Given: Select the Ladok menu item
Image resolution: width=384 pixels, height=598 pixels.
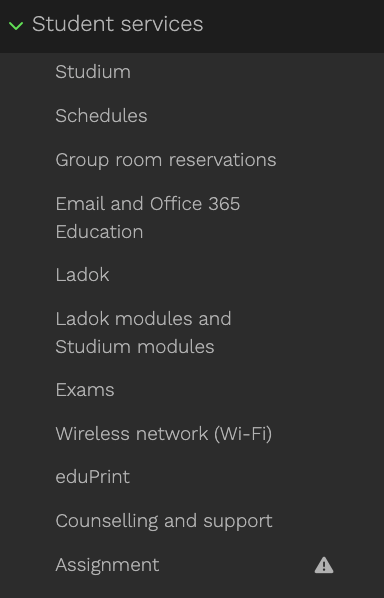Looking at the screenshot, I should tap(82, 275).
